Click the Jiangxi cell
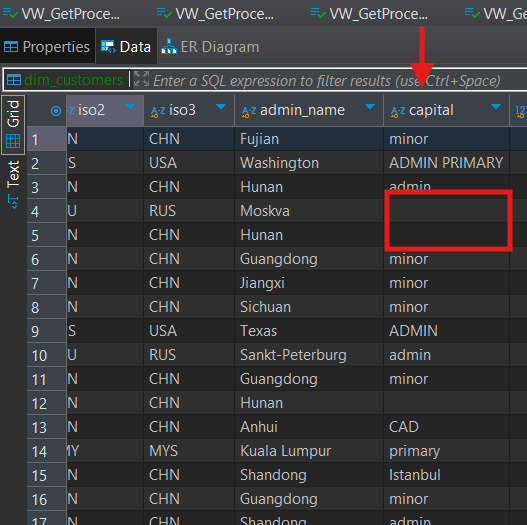The width and height of the screenshot is (527, 525). point(309,283)
